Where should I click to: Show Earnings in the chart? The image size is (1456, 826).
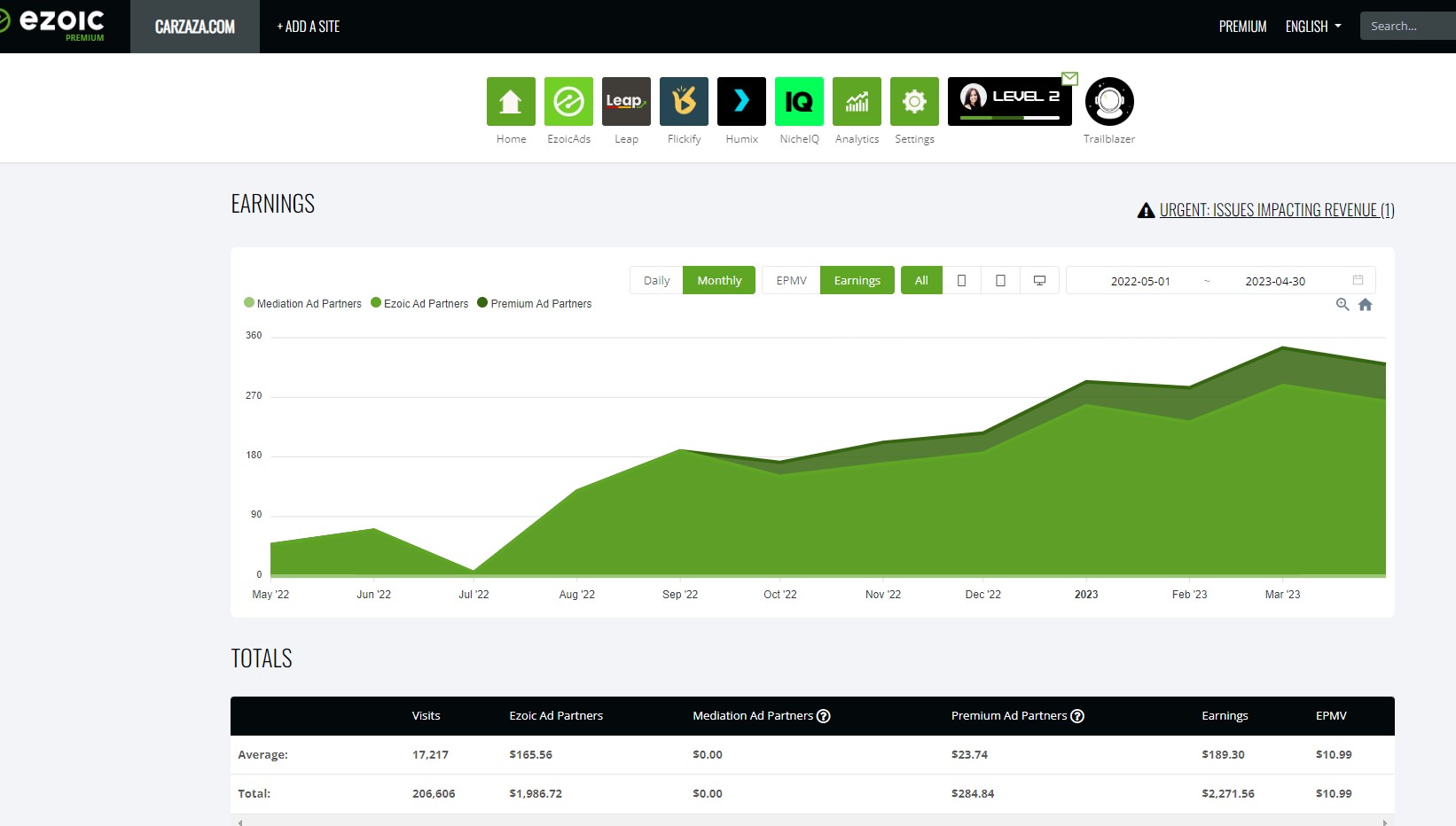pos(857,280)
